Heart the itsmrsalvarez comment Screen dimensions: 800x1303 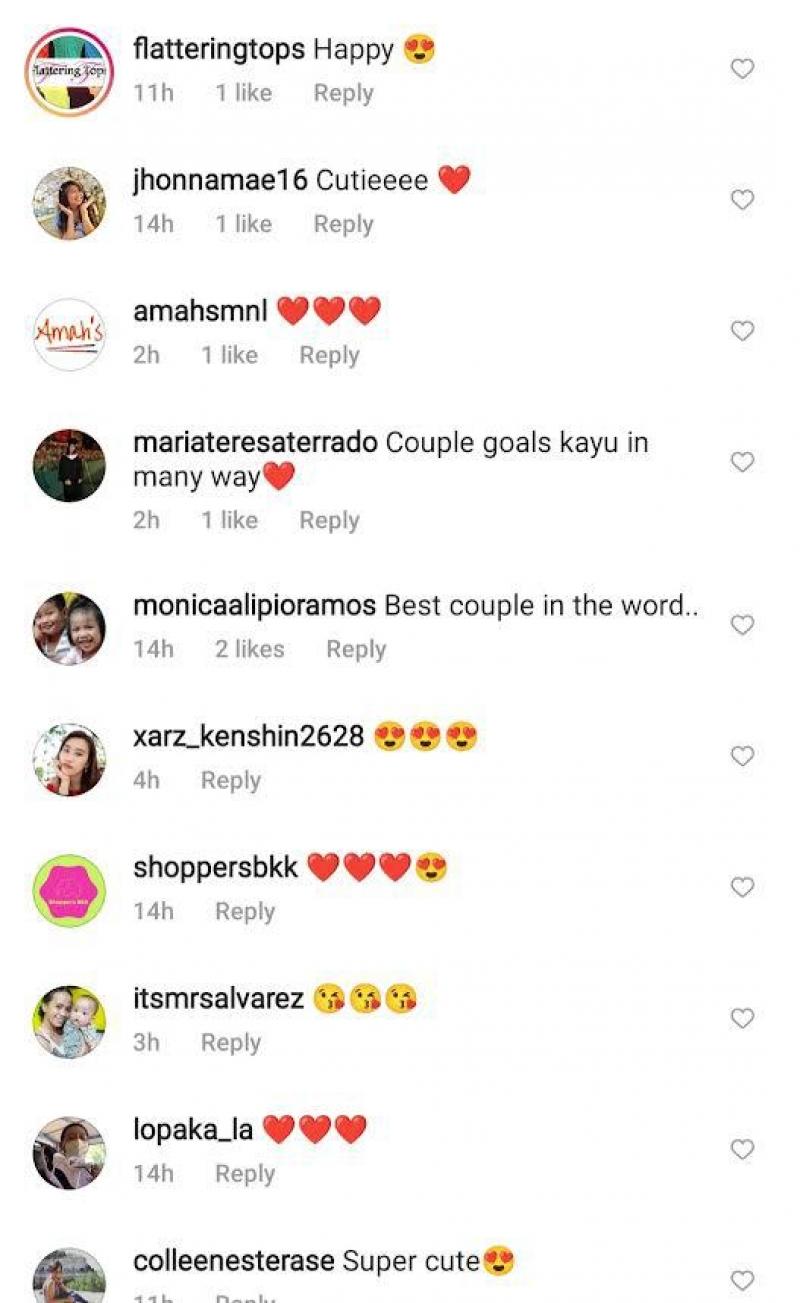(742, 1018)
